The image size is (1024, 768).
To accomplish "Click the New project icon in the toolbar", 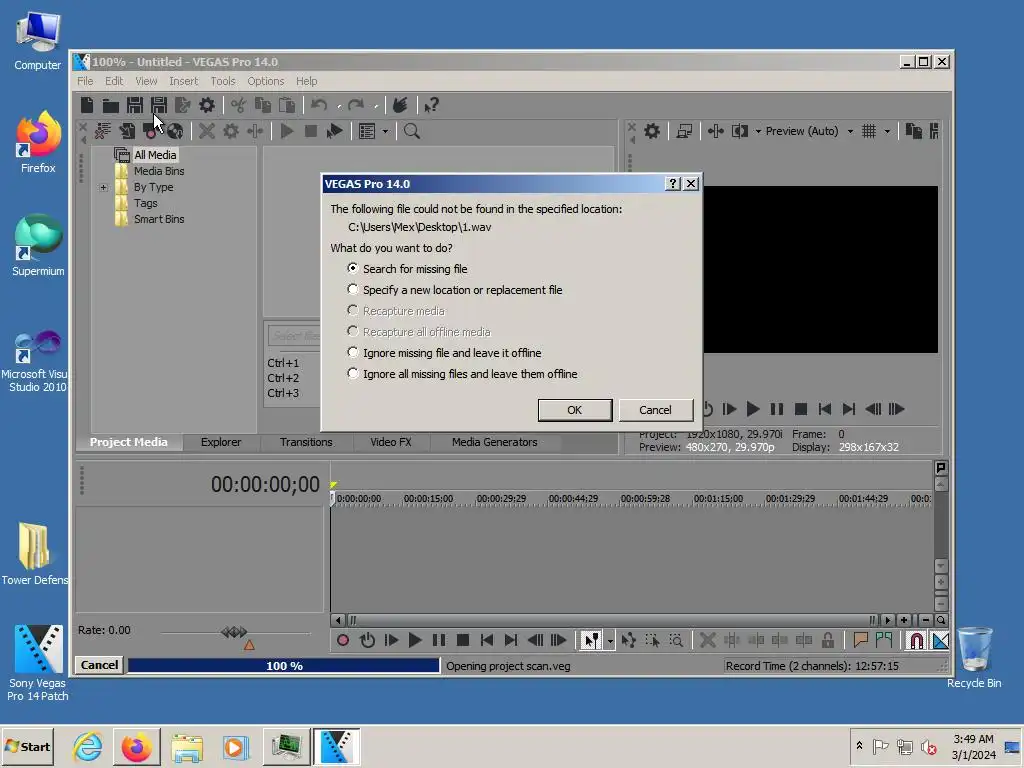I will click(87, 105).
